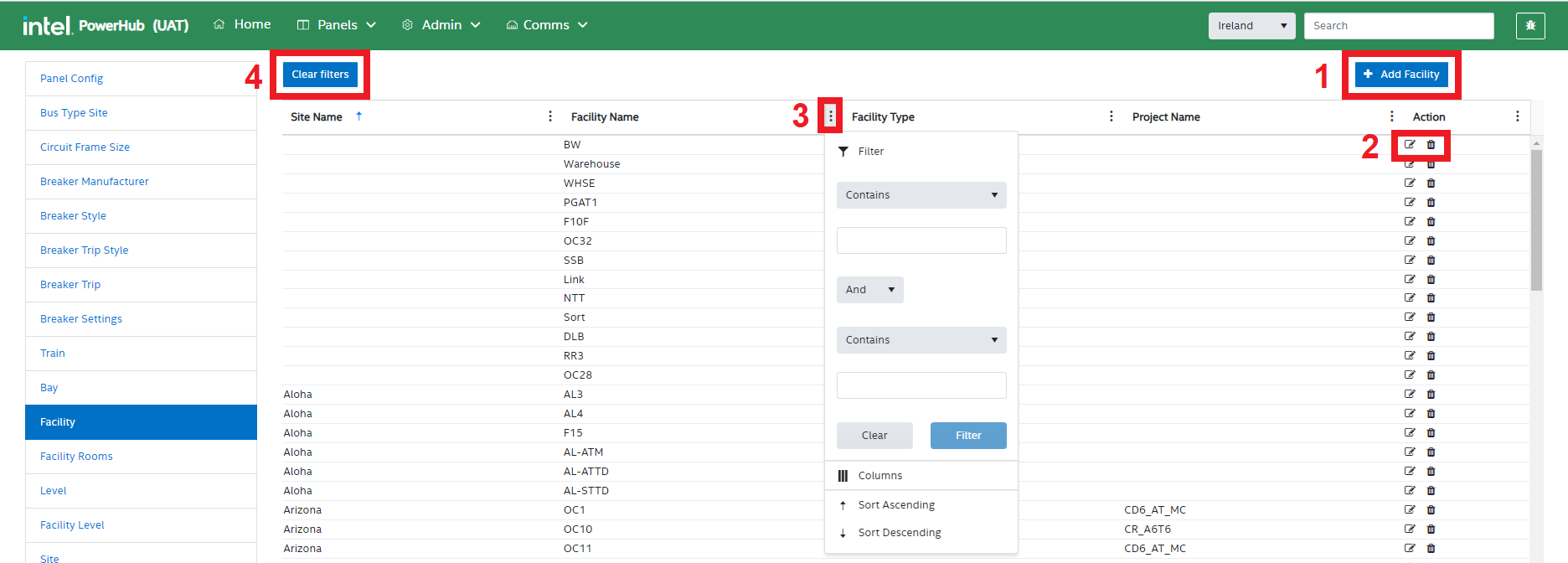Open the Panels menu in navigation bar

click(x=337, y=25)
